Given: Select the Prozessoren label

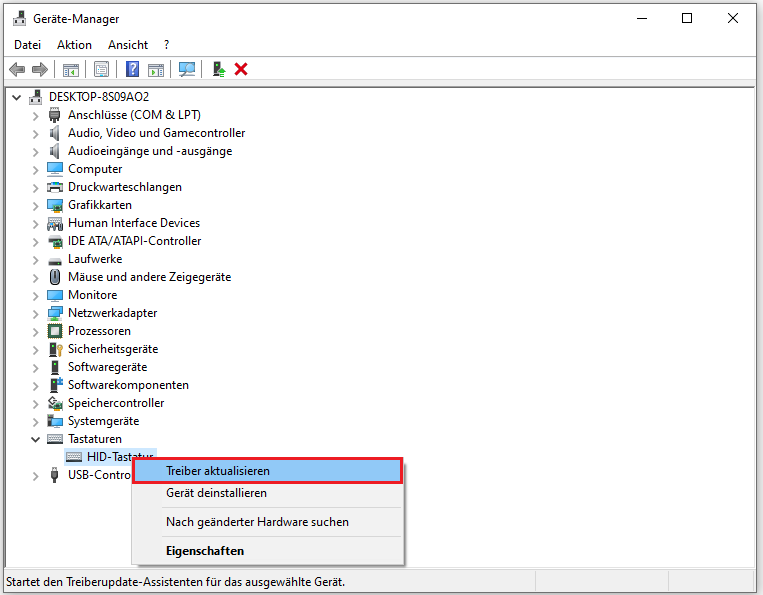Looking at the screenshot, I should [x=99, y=331].
